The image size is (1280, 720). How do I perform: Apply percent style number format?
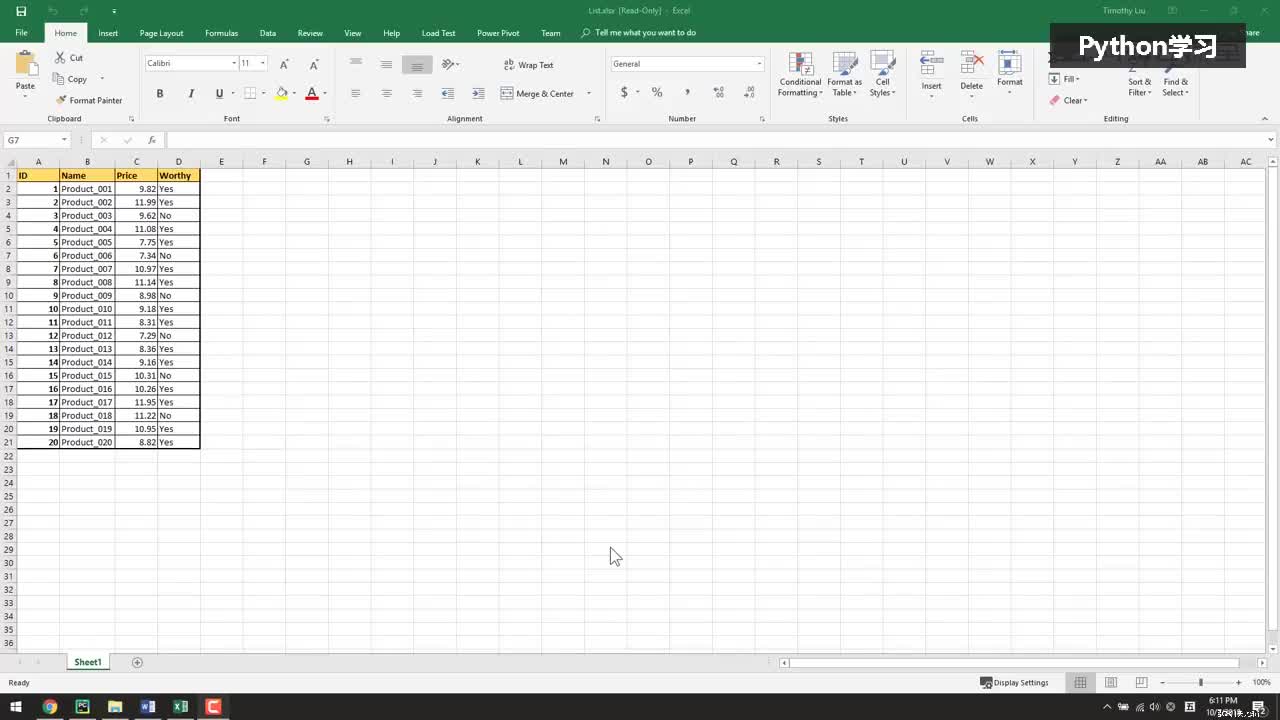click(657, 92)
